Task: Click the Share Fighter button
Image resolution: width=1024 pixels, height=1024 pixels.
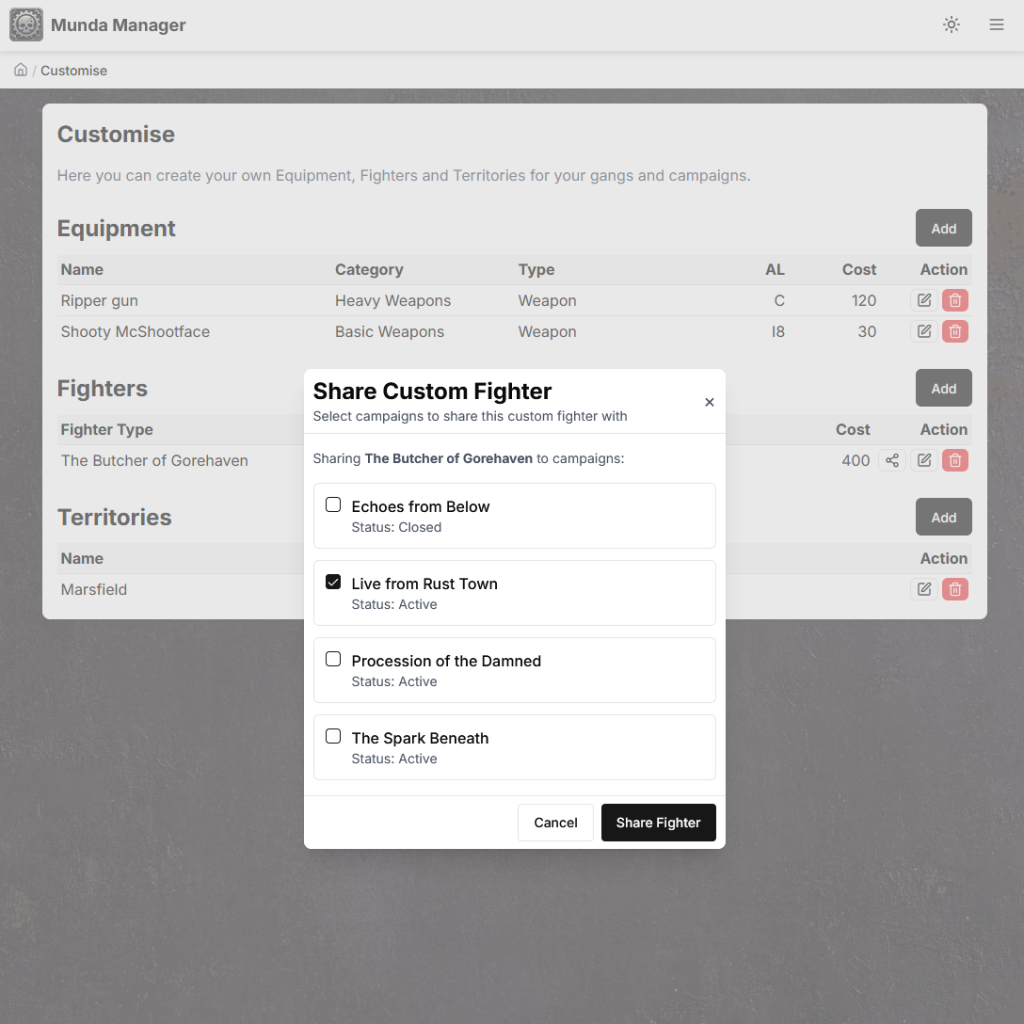Action: [658, 822]
